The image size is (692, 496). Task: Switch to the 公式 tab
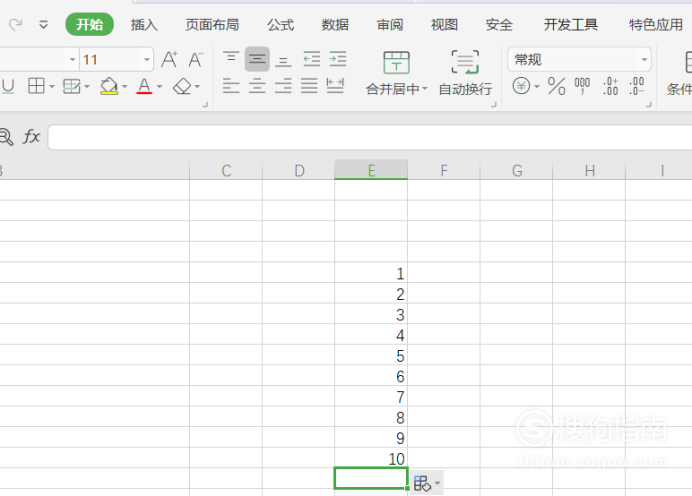pyautogui.click(x=280, y=25)
